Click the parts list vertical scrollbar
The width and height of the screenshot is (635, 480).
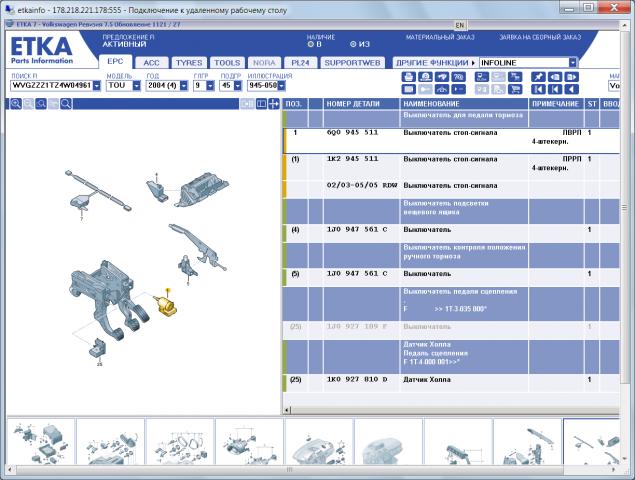(x=624, y=207)
